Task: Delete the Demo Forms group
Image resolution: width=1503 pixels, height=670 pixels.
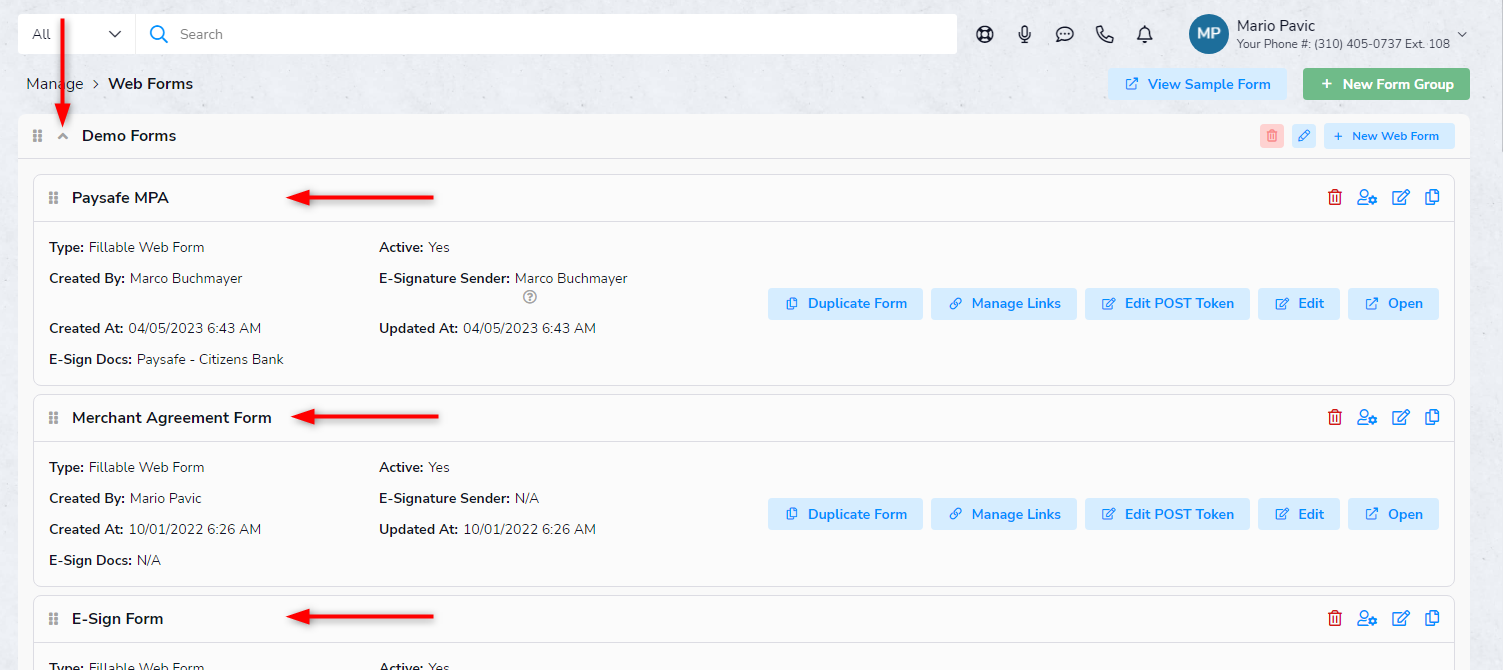Action: tap(1272, 136)
